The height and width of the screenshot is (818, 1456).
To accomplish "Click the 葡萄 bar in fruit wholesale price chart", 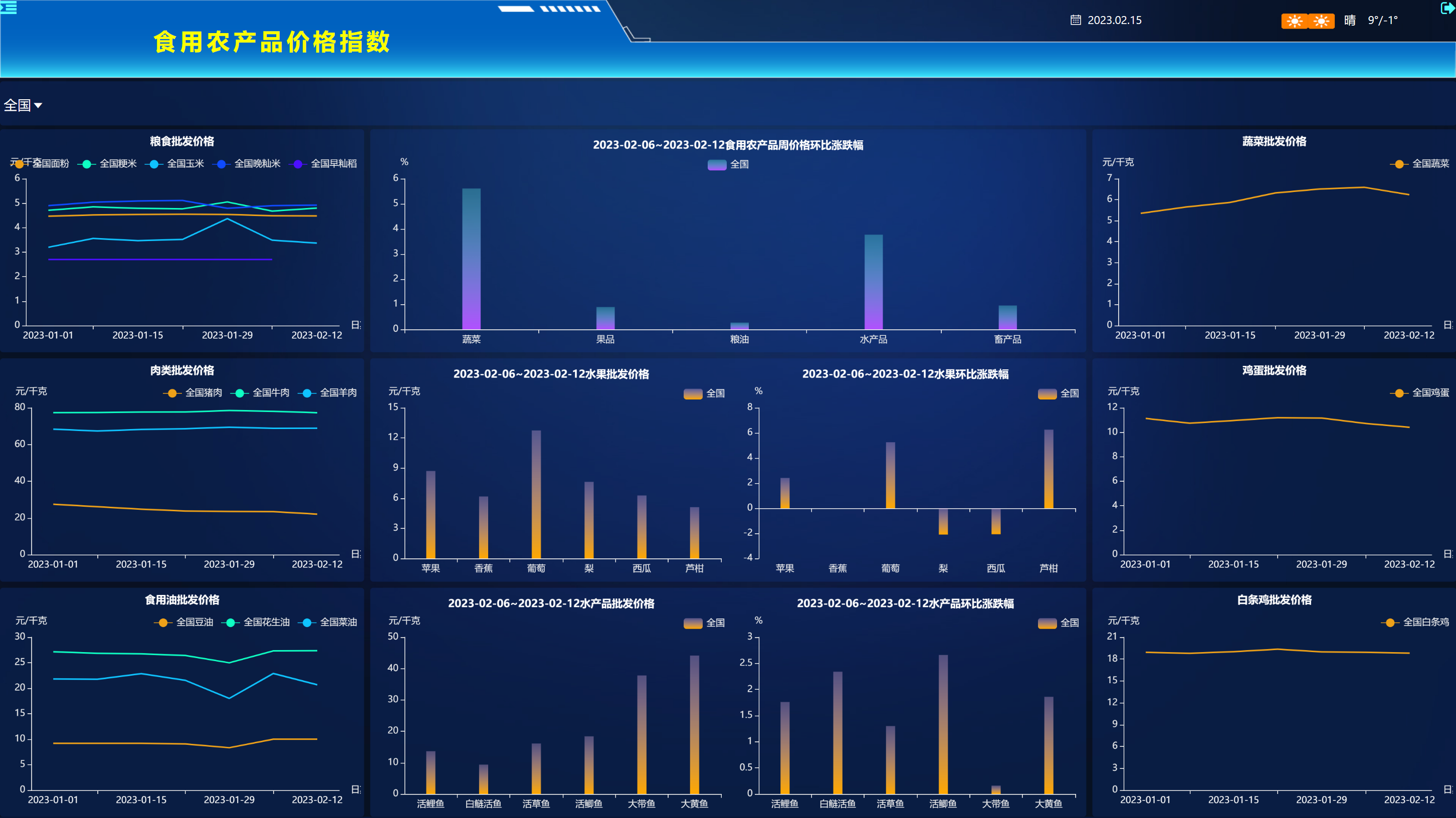I will 536,495.
